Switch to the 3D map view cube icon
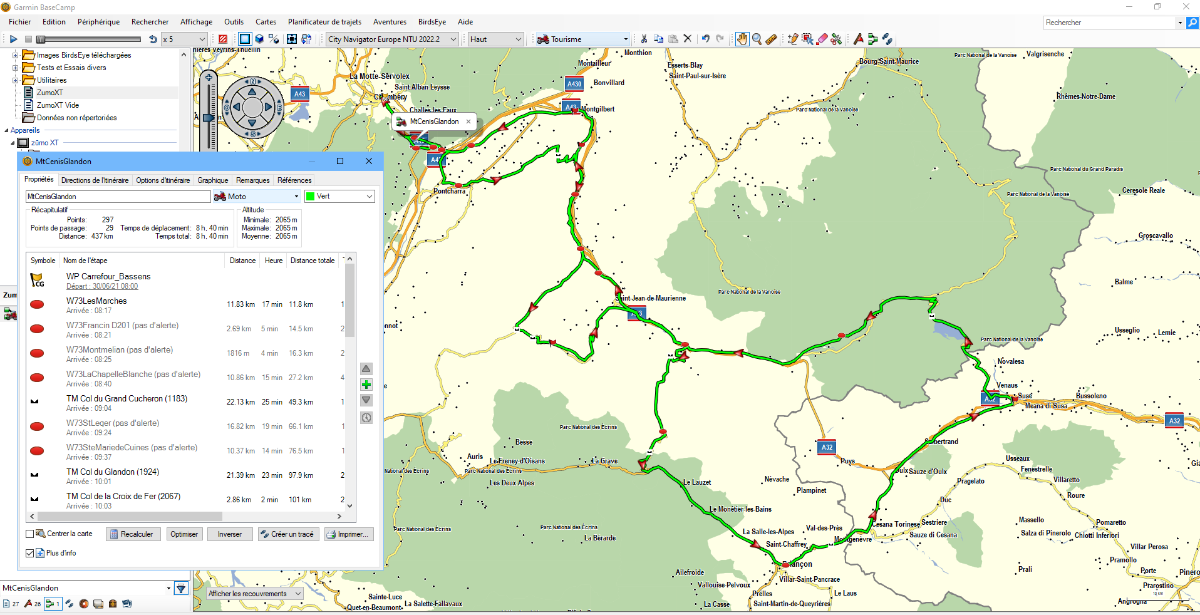The image size is (1200, 615). click(259, 39)
